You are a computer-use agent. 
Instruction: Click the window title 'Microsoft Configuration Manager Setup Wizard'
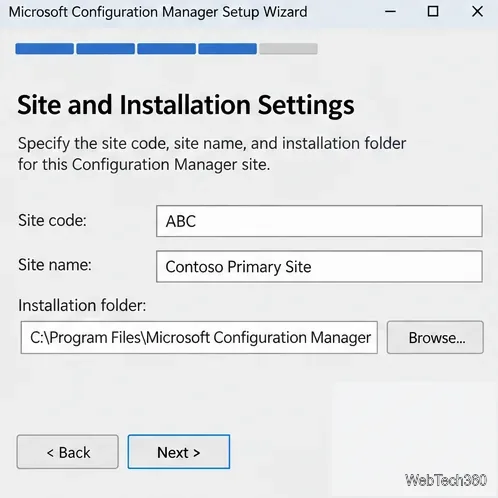(158, 12)
